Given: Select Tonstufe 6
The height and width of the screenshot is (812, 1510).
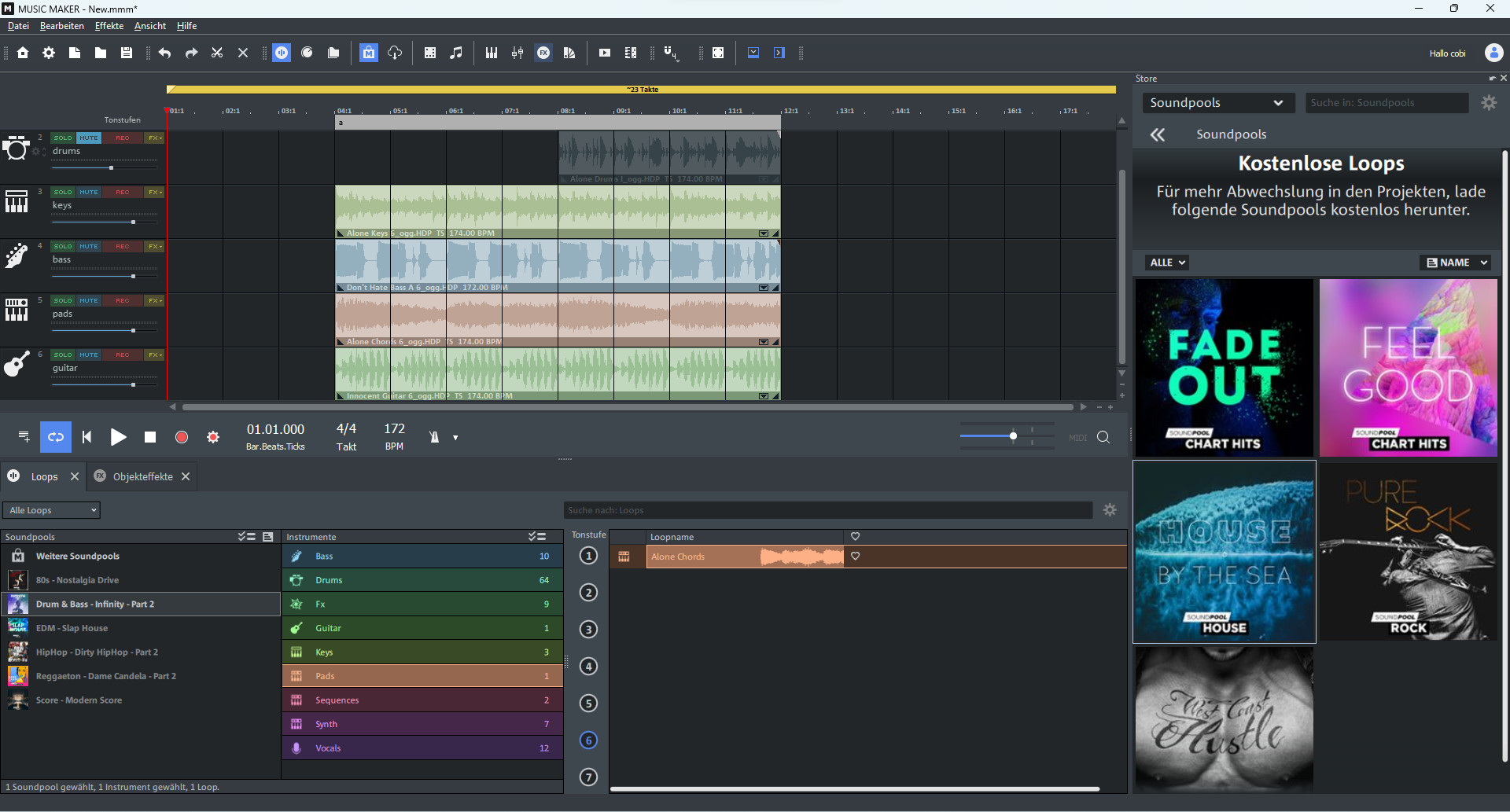Looking at the screenshot, I should [x=588, y=740].
